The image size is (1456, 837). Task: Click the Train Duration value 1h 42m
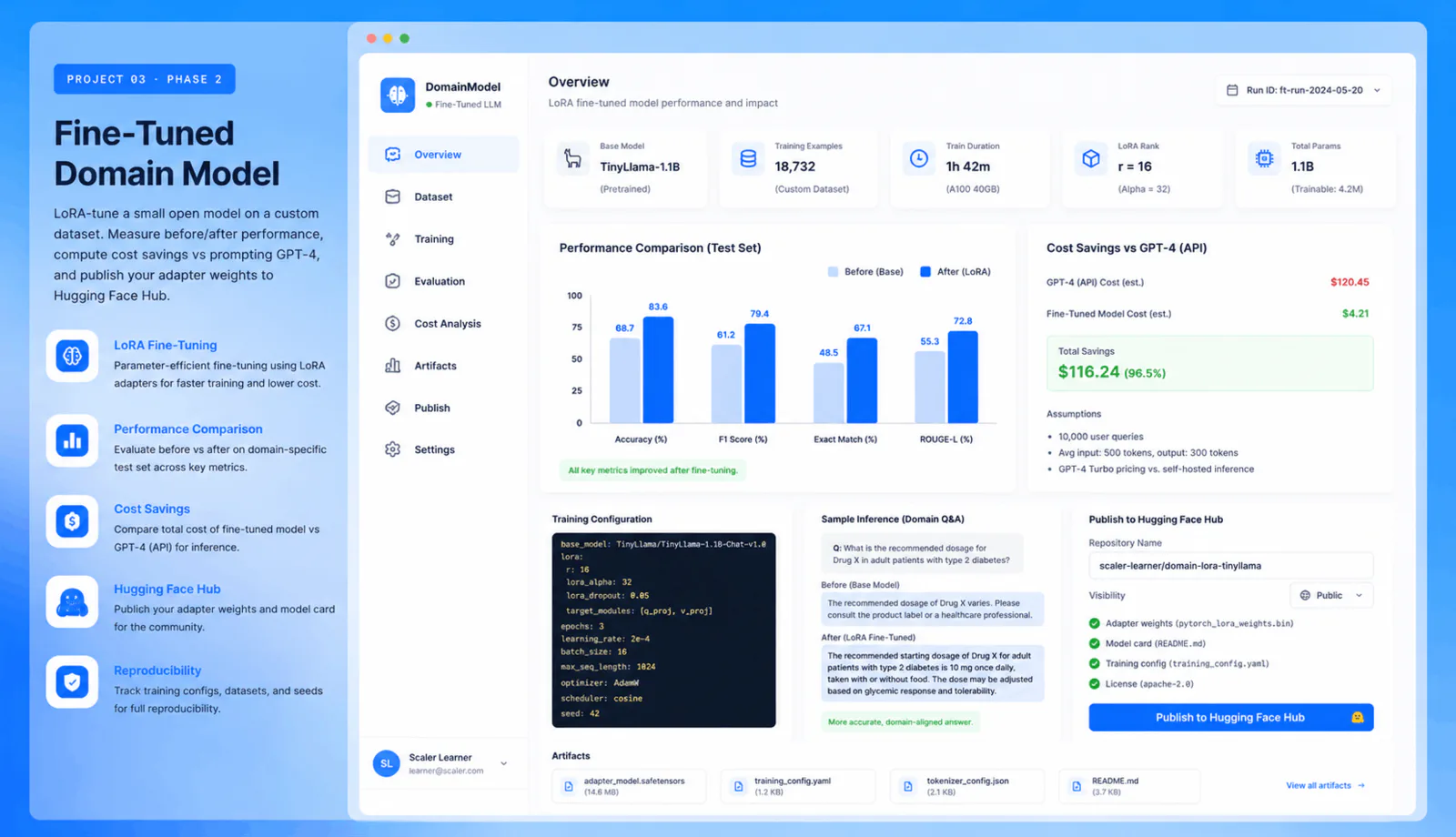[x=967, y=166]
